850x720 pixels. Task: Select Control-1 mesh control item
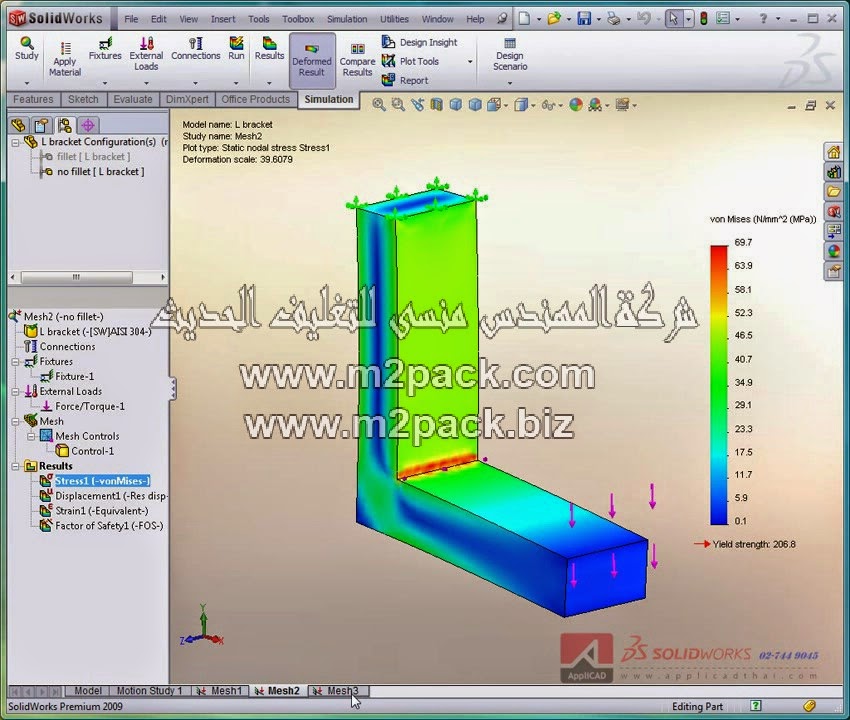[92, 451]
